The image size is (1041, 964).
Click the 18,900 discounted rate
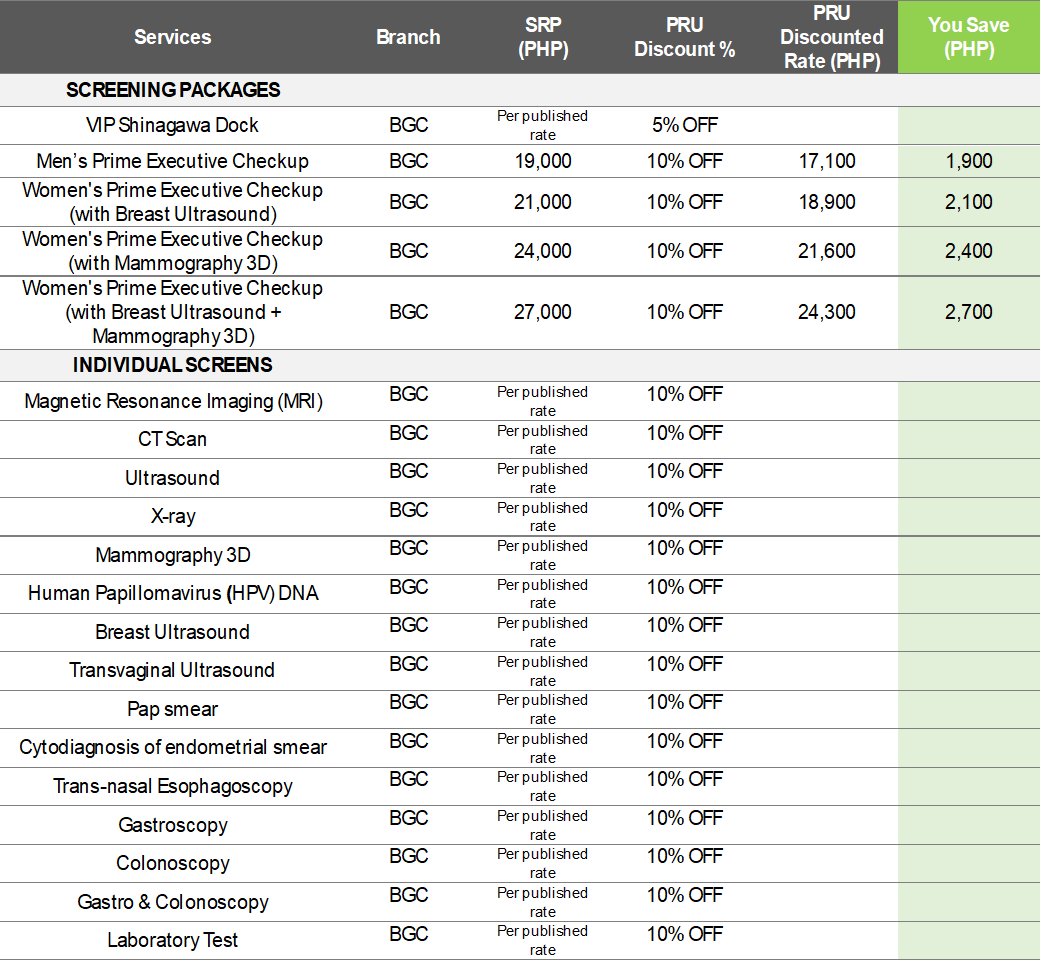827,202
